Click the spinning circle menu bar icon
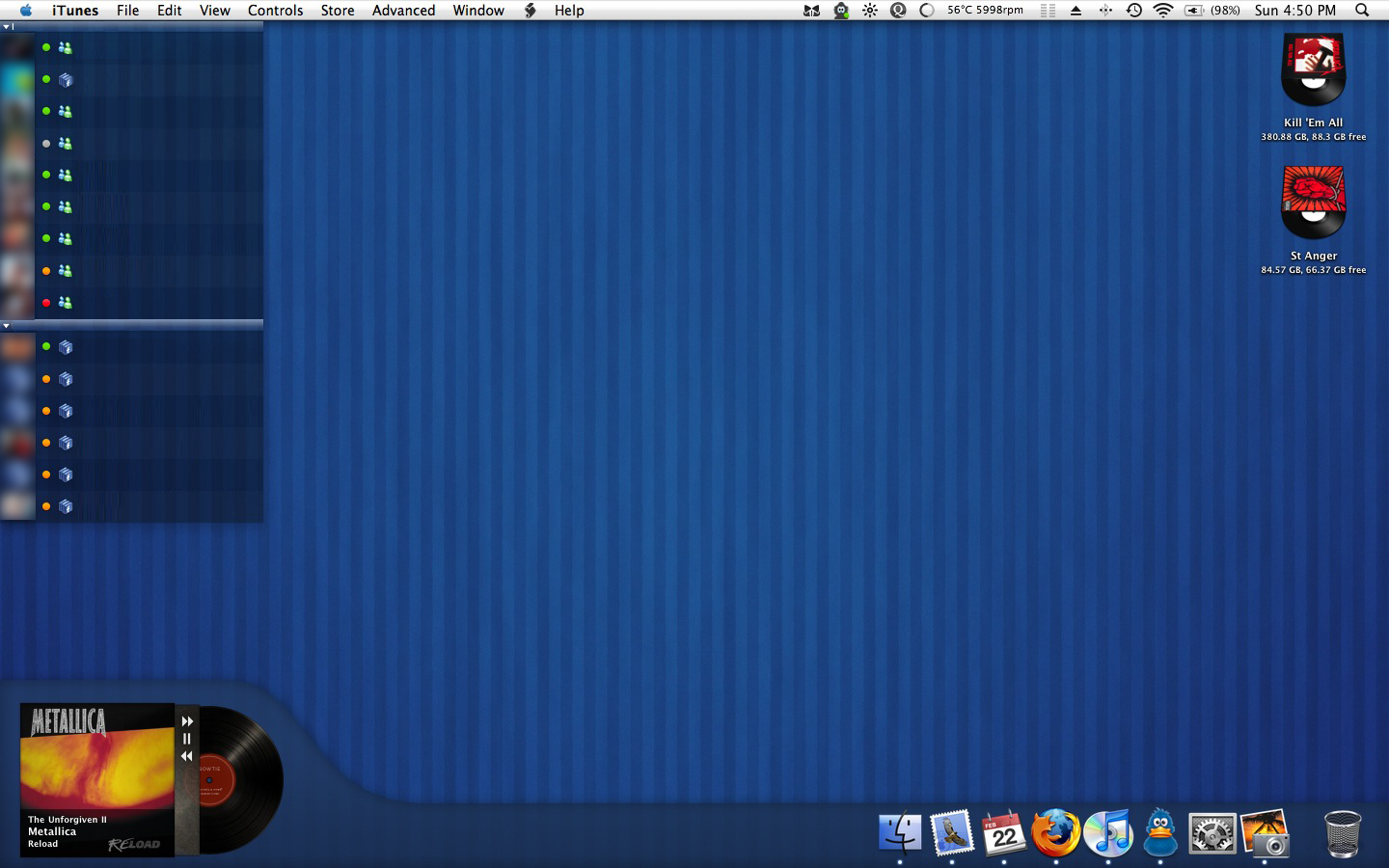 pyautogui.click(x=927, y=11)
